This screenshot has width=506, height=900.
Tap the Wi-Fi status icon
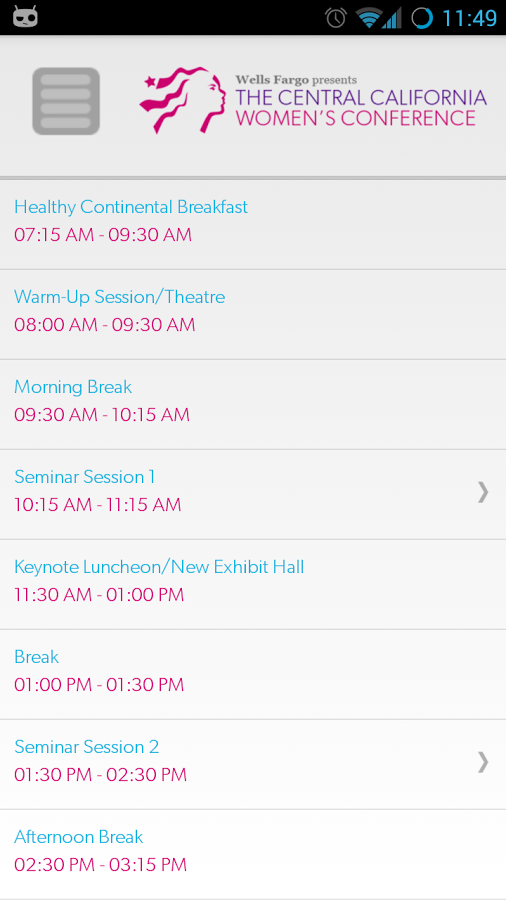coord(369,18)
